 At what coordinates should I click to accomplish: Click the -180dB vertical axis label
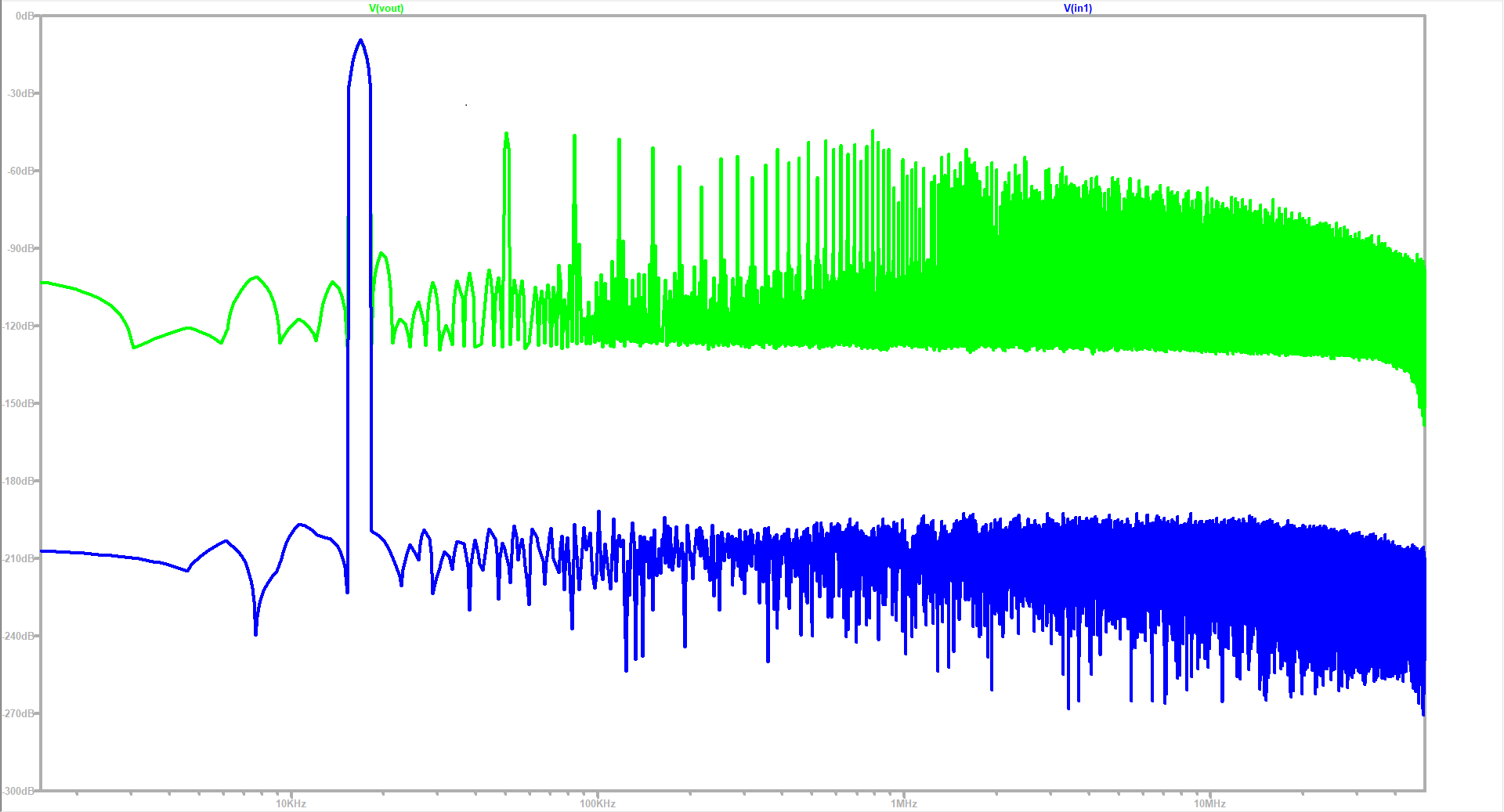coord(20,481)
